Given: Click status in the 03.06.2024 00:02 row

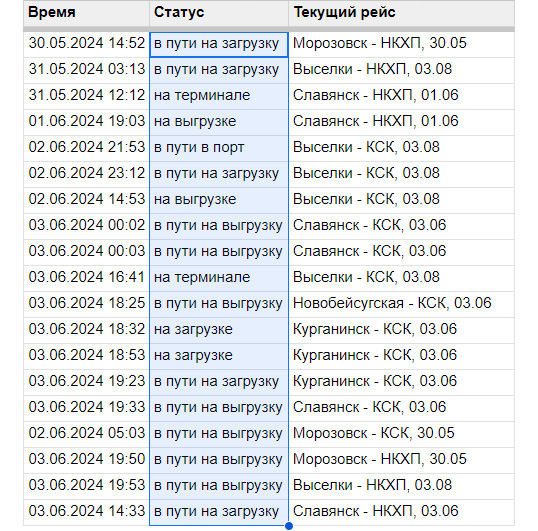Looking at the screenshot, I should click(218, 226).
